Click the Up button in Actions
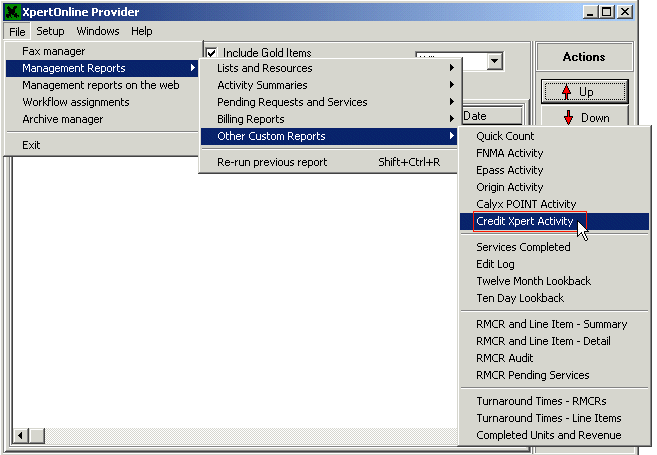This screenshot has width=657, height=455. (585, 91)
